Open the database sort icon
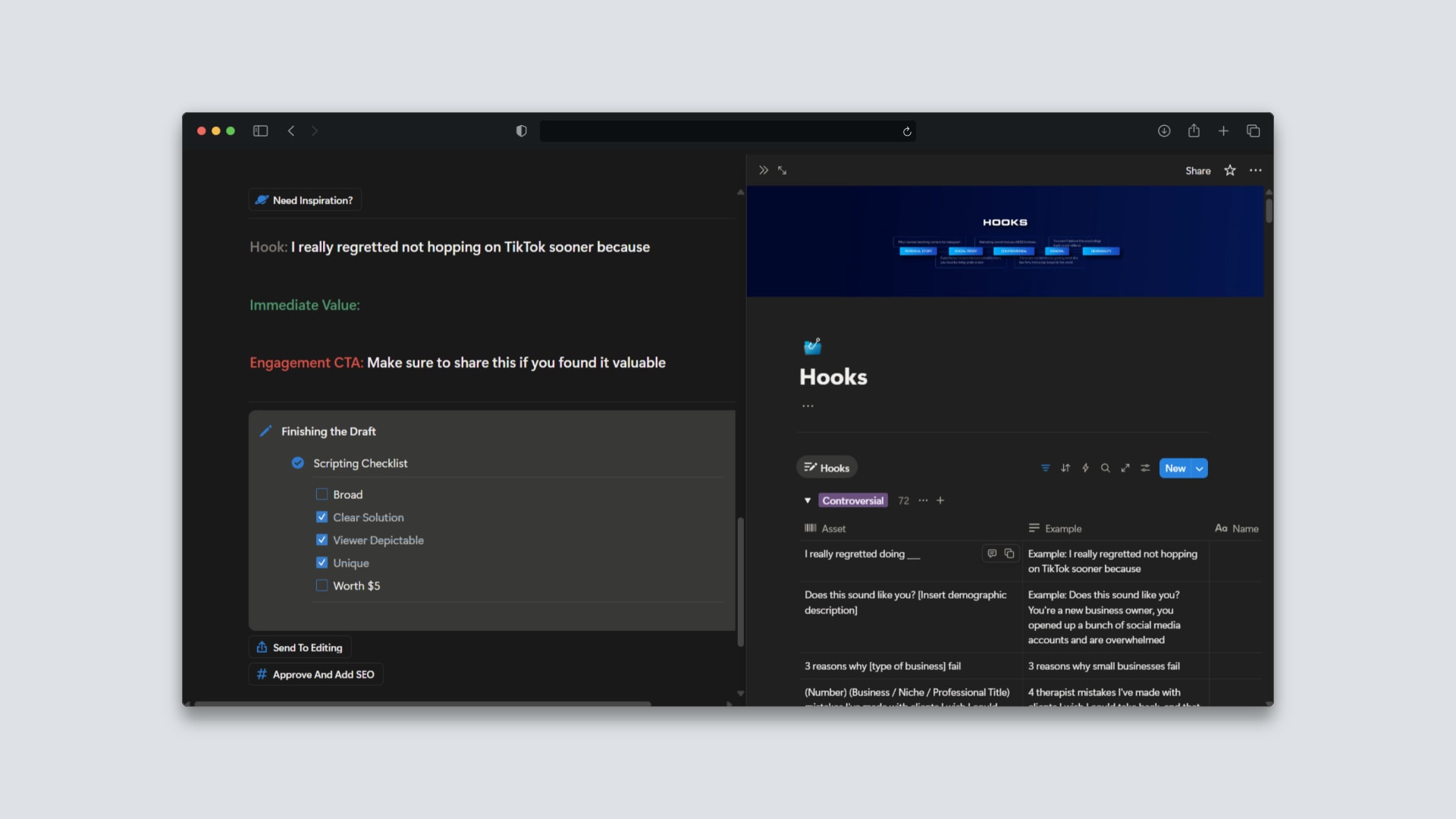This screenshot has width=1456, height=819. click(x=1065, y=468)
